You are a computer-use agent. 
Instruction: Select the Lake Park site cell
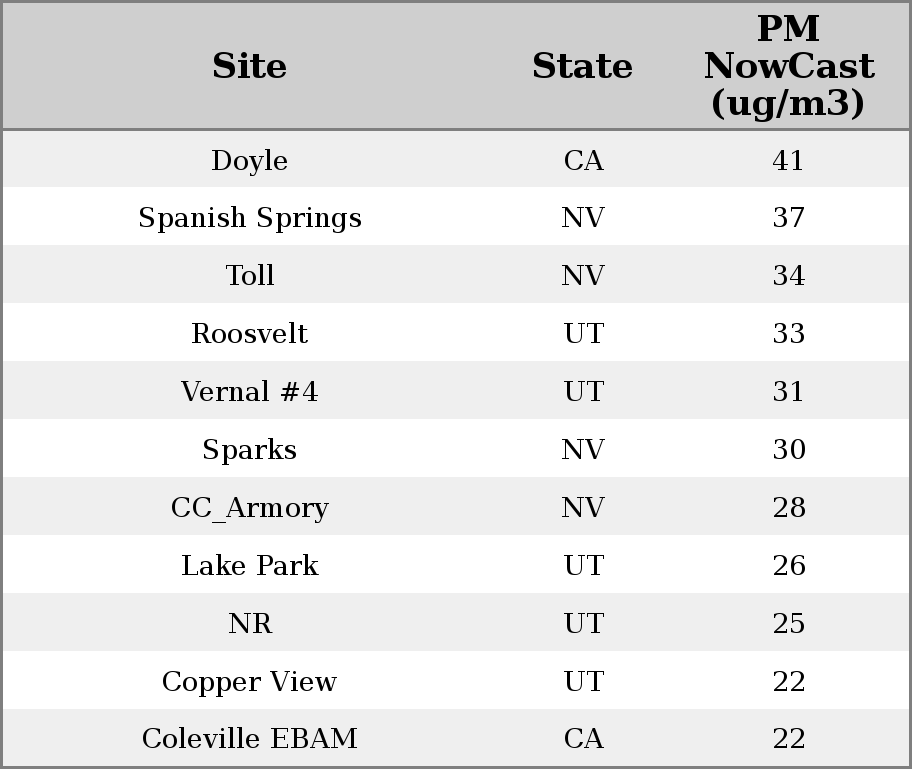250,566
